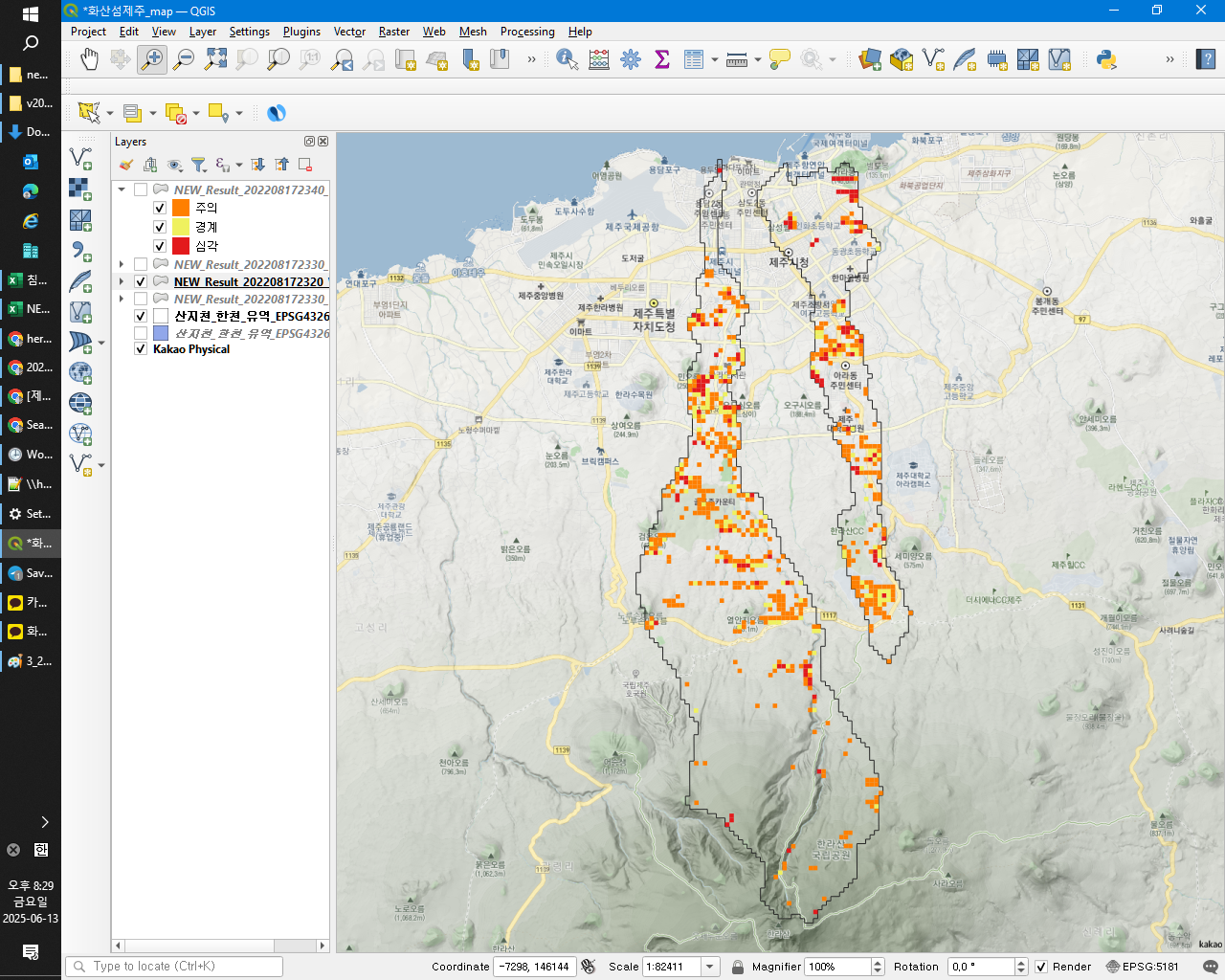Open the Scale dropdown list
Viewport: 1225px width, 980px height.
click(710, 967)
